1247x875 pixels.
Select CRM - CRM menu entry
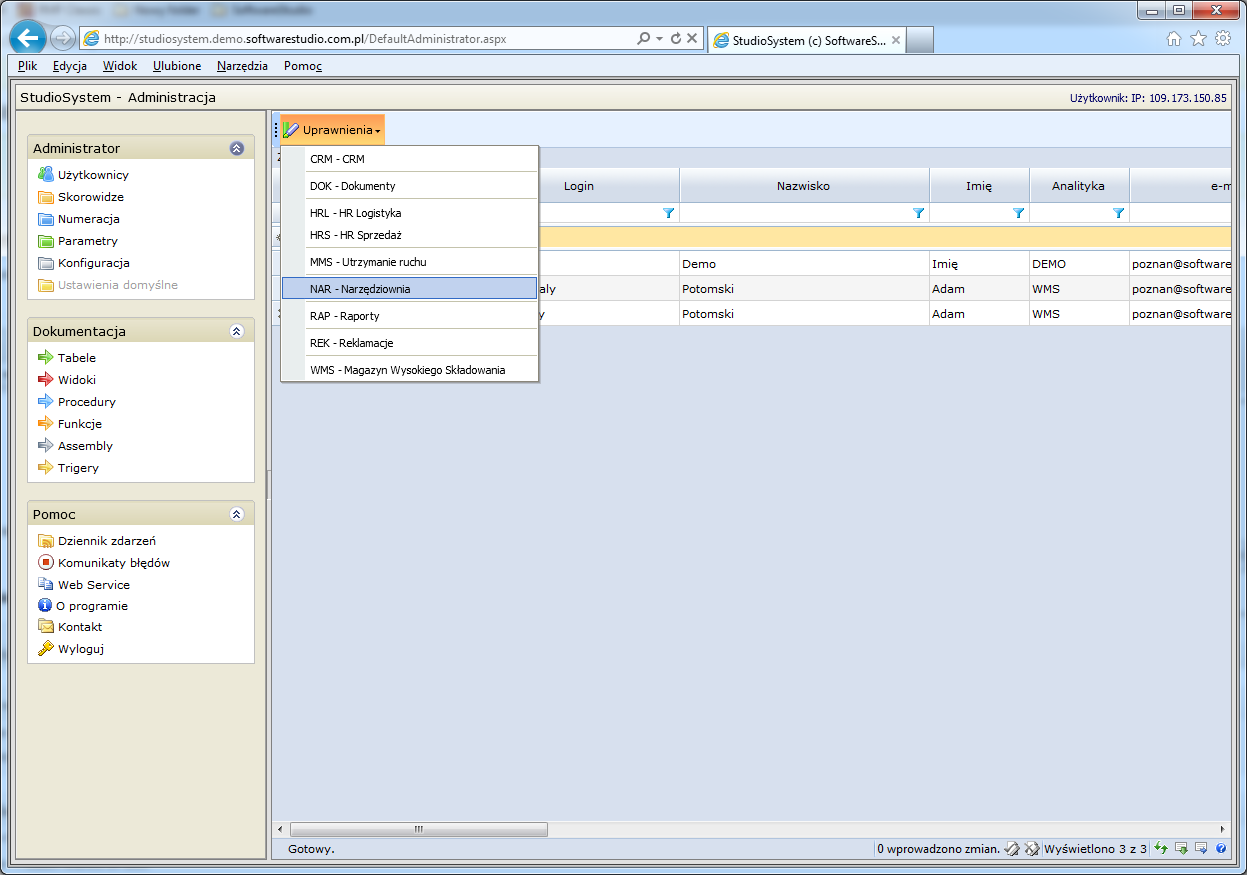tap(409, 159)
